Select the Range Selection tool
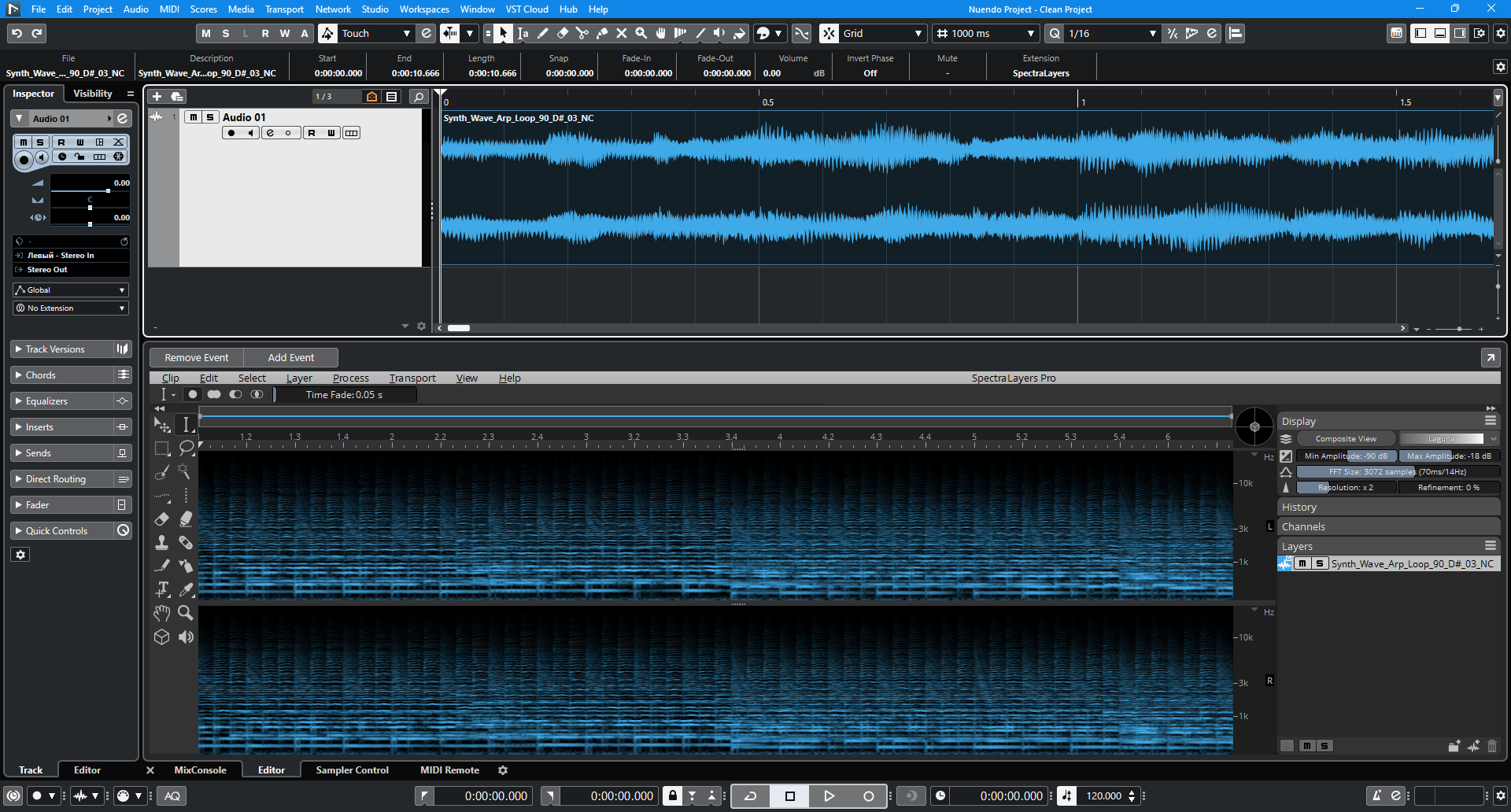The width and height of the screenshot is (1511, 812). [x=523, y=33]
